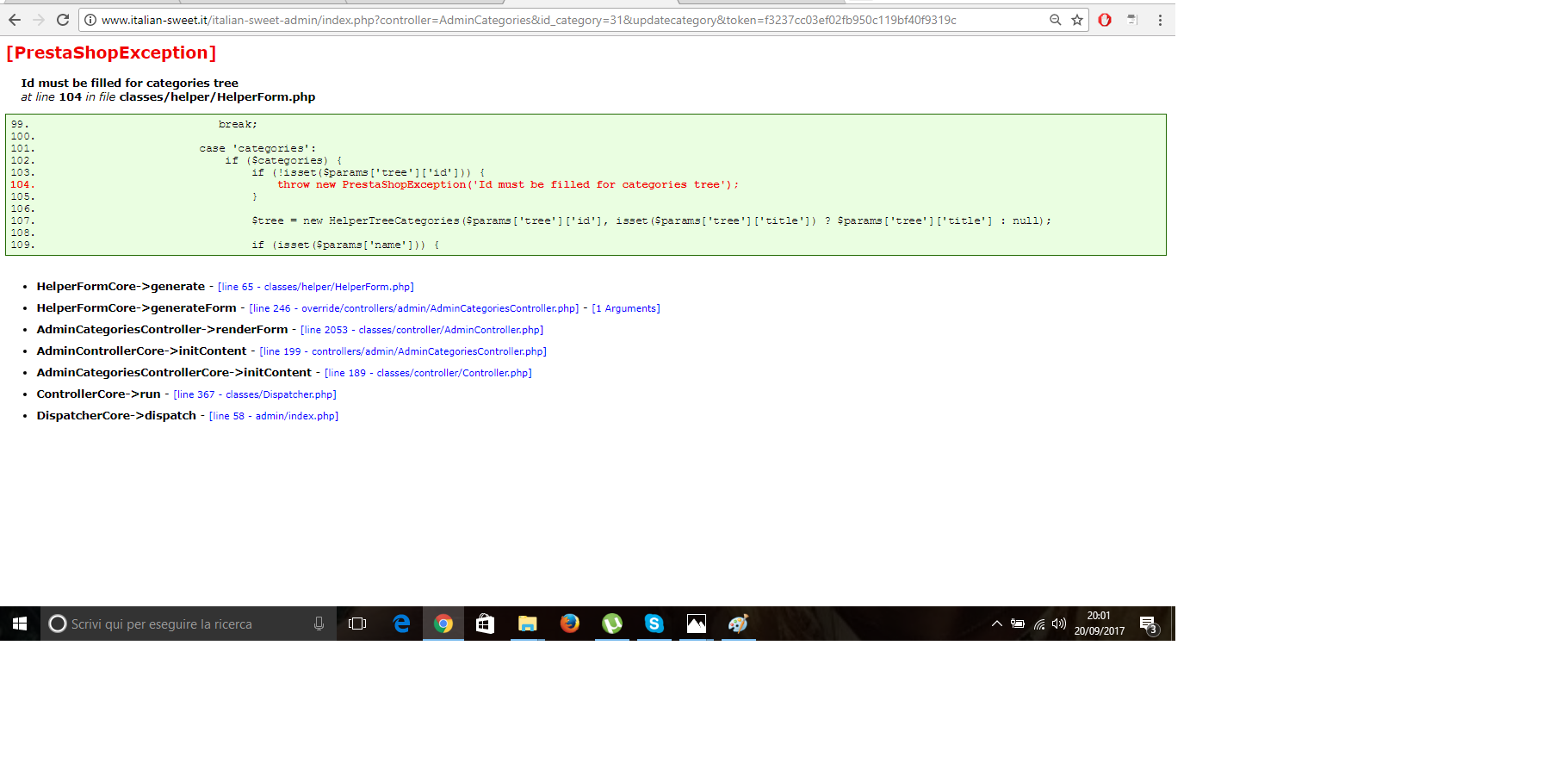Screen dimensions: 1568x757
Task: Open link 'line 189 - classes/controller/Controller.php'
Action: (x=428, y=373)
